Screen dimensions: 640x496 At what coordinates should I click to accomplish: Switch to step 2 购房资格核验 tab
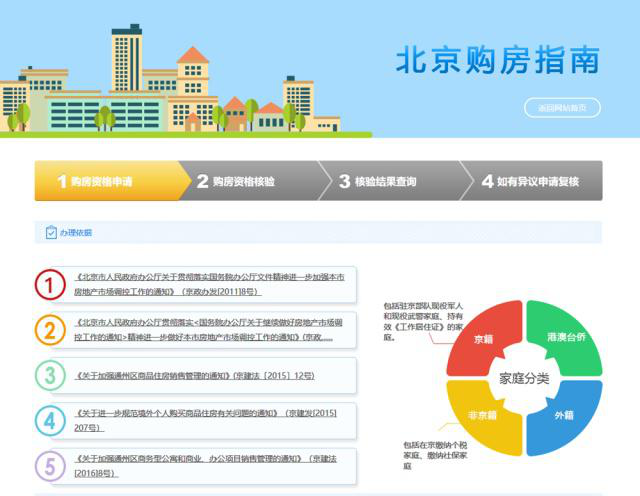[x=256, y=181]
